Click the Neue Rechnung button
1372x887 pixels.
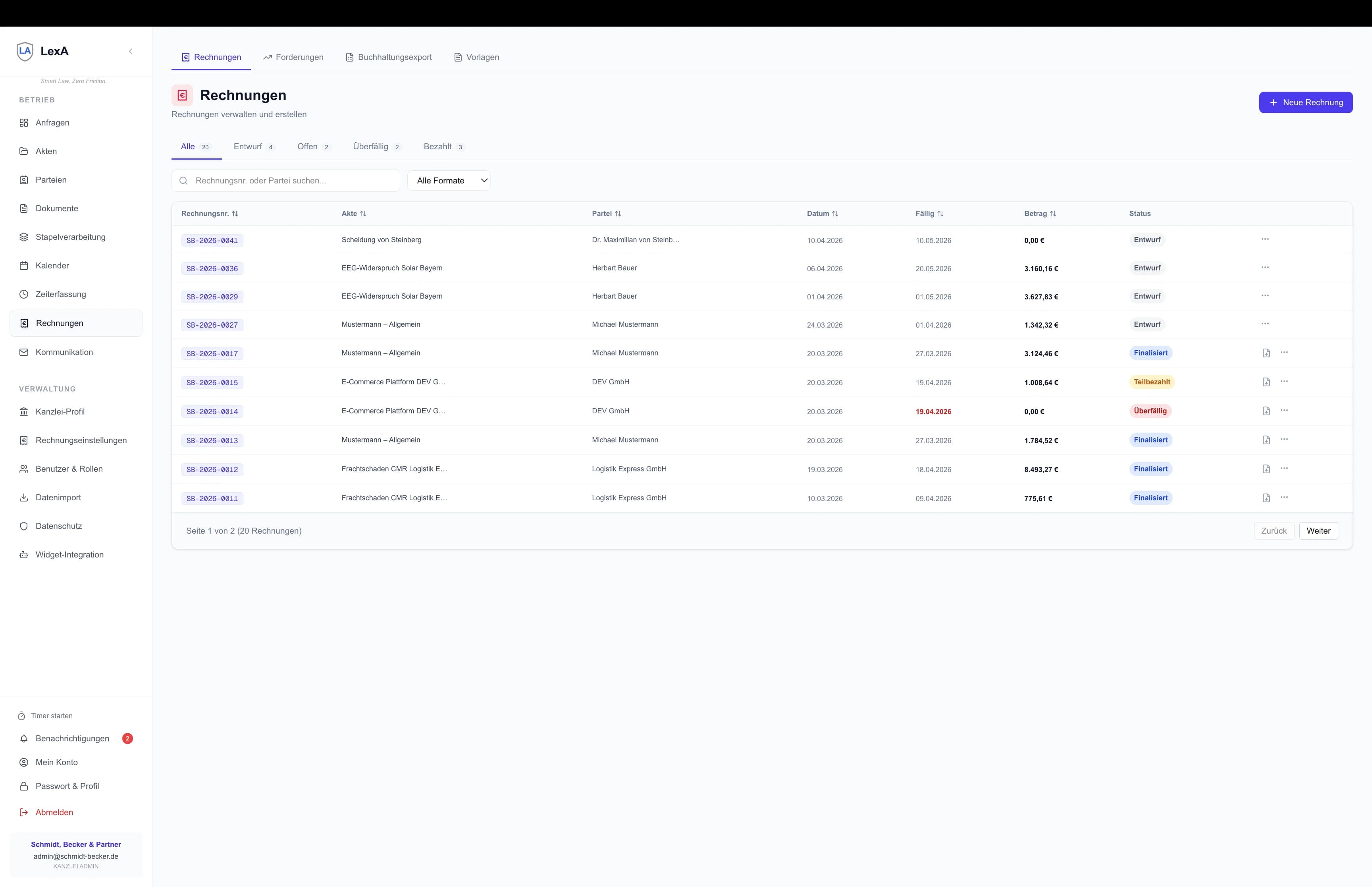(1305, 102)
